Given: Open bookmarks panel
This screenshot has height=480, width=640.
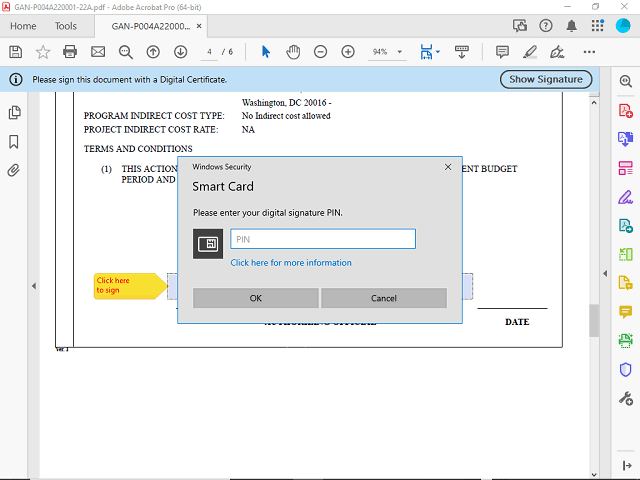Looking at the screenshot, I should (14, 142).
